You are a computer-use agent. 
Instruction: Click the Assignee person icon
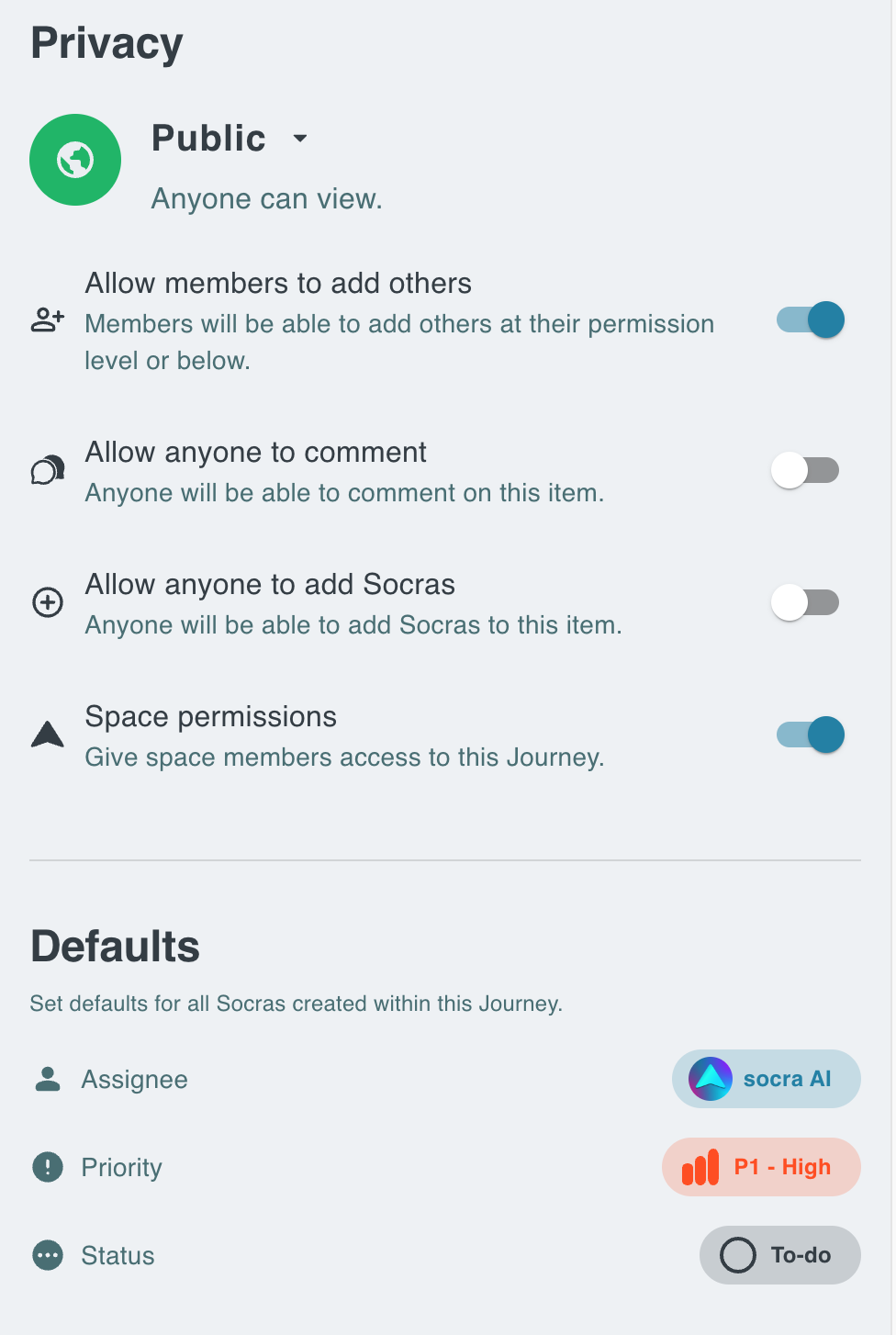pos(48,1079)
